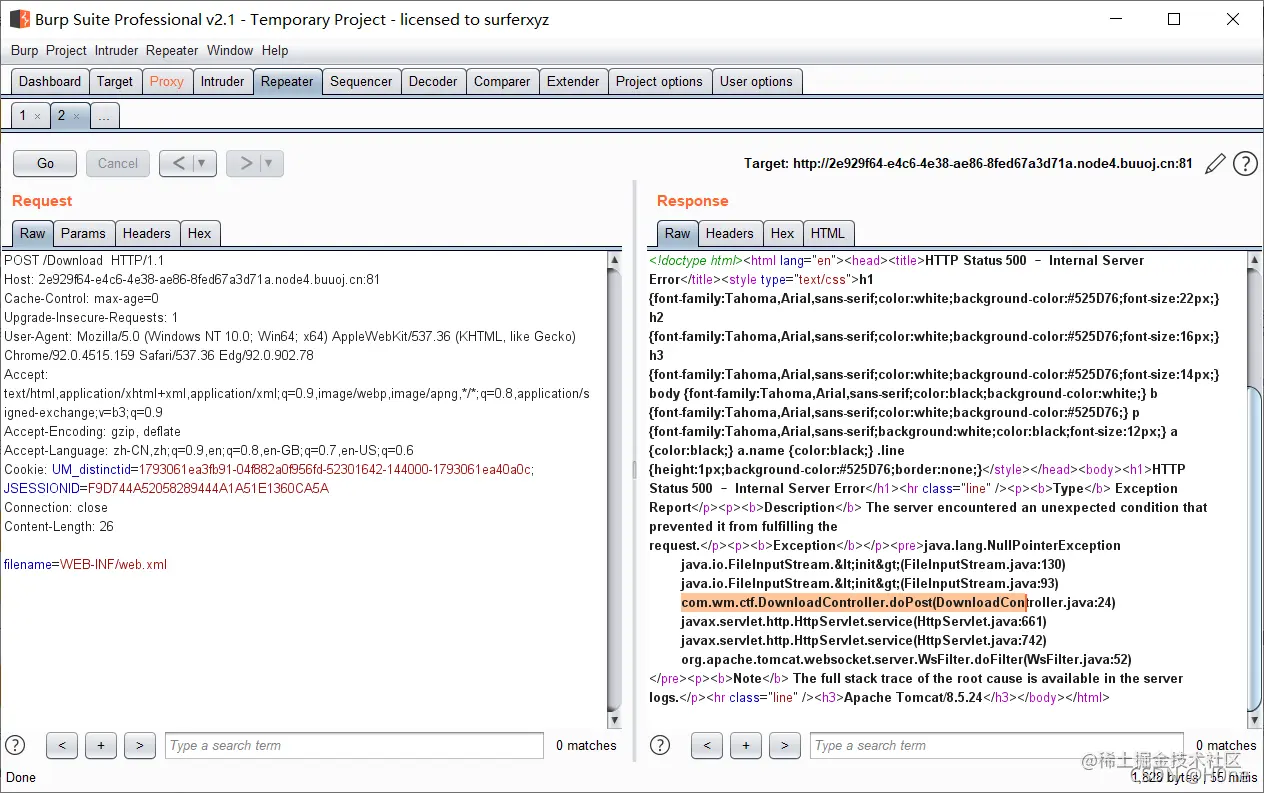Open the Repeater menu
The width and height of the screenshot is (1264, 793).
172,50
